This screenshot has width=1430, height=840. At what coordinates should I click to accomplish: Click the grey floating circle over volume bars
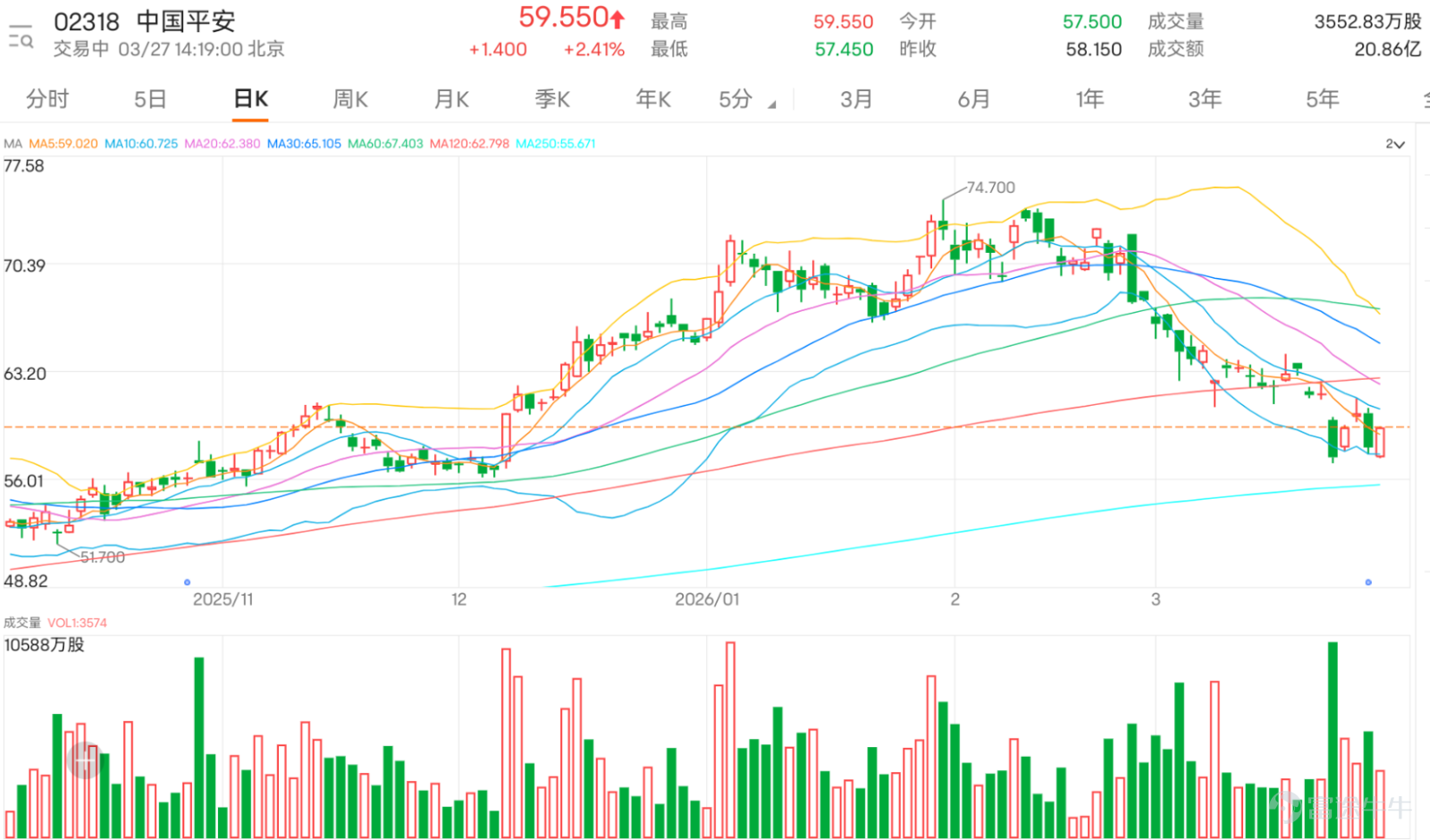[86, 760]
